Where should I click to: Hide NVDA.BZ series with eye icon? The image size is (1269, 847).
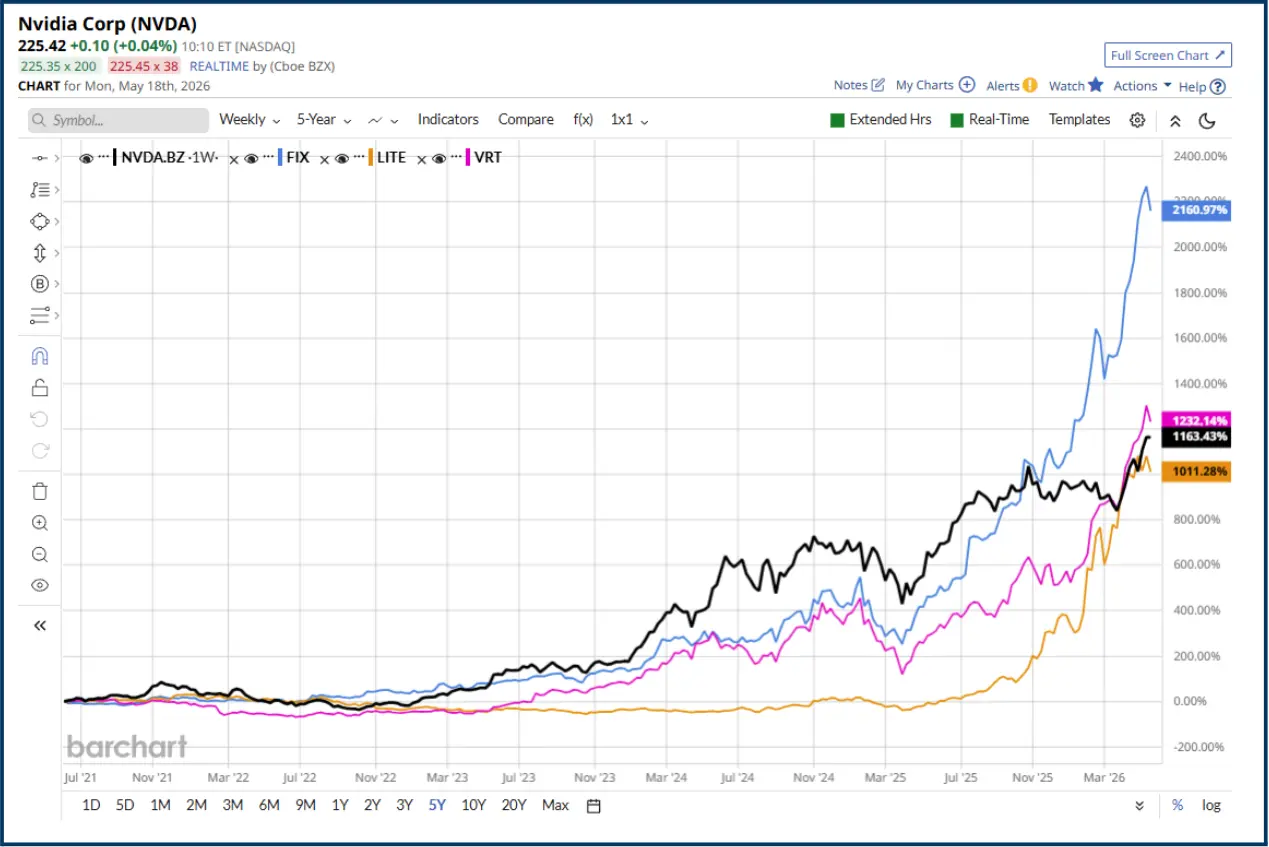pyautogui.click(x=86, y=158)
